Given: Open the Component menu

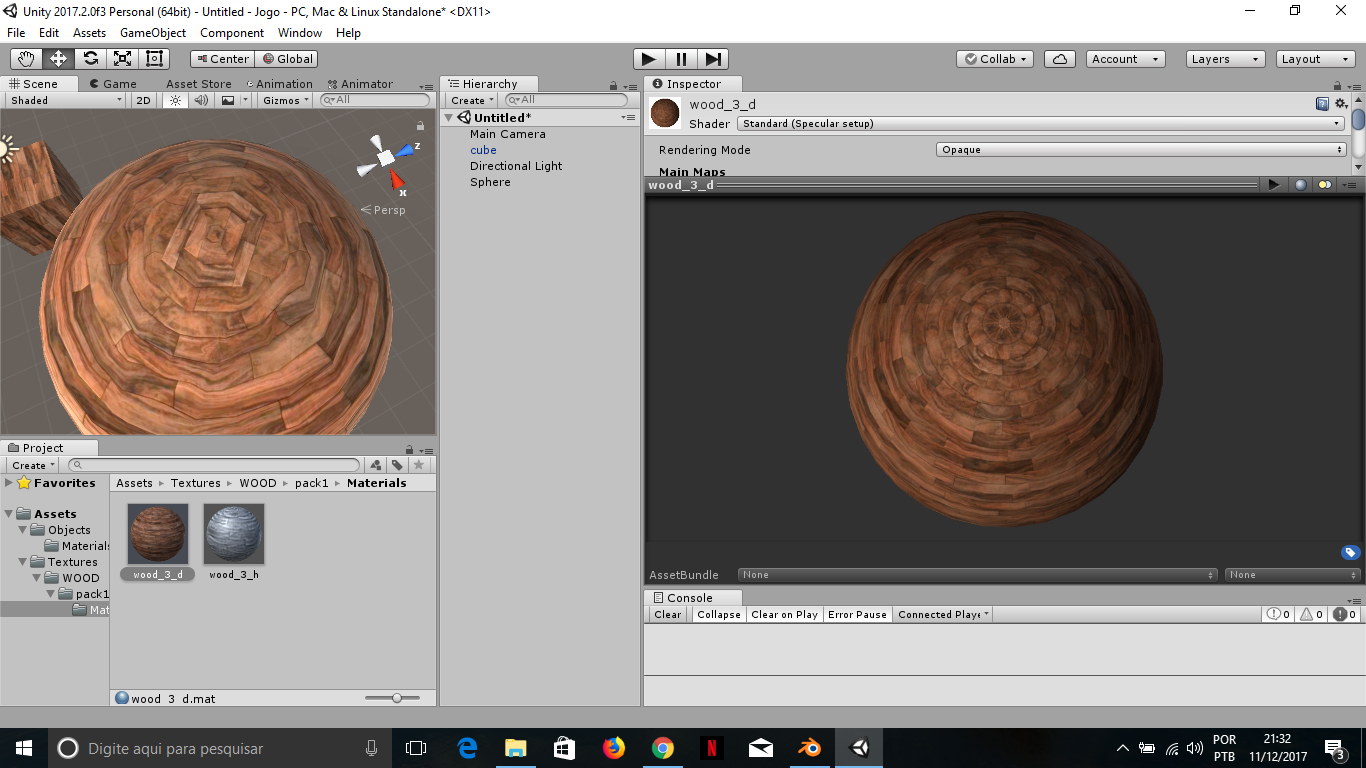Looking at the screenshot, I should click(232, 33).
